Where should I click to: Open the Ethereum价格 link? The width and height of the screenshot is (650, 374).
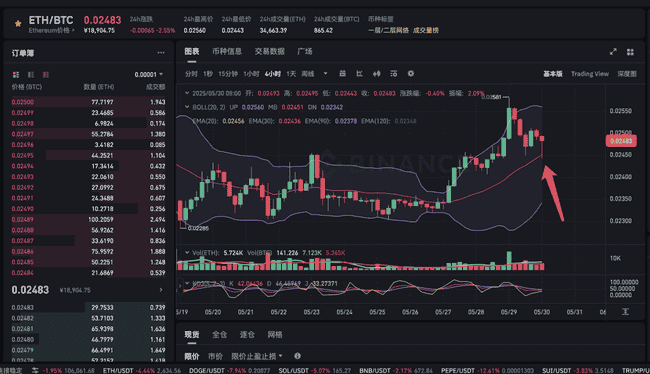[x=51, y=30]
